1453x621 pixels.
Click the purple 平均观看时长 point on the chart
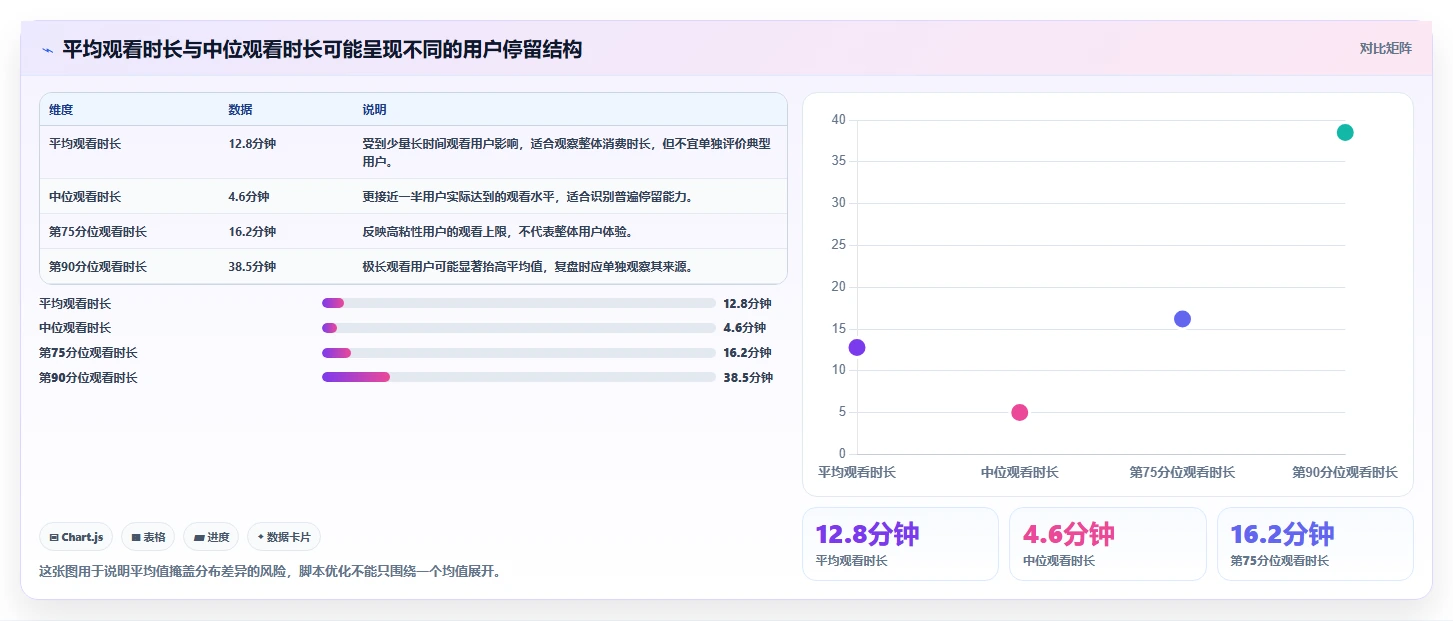pos(857,347)
